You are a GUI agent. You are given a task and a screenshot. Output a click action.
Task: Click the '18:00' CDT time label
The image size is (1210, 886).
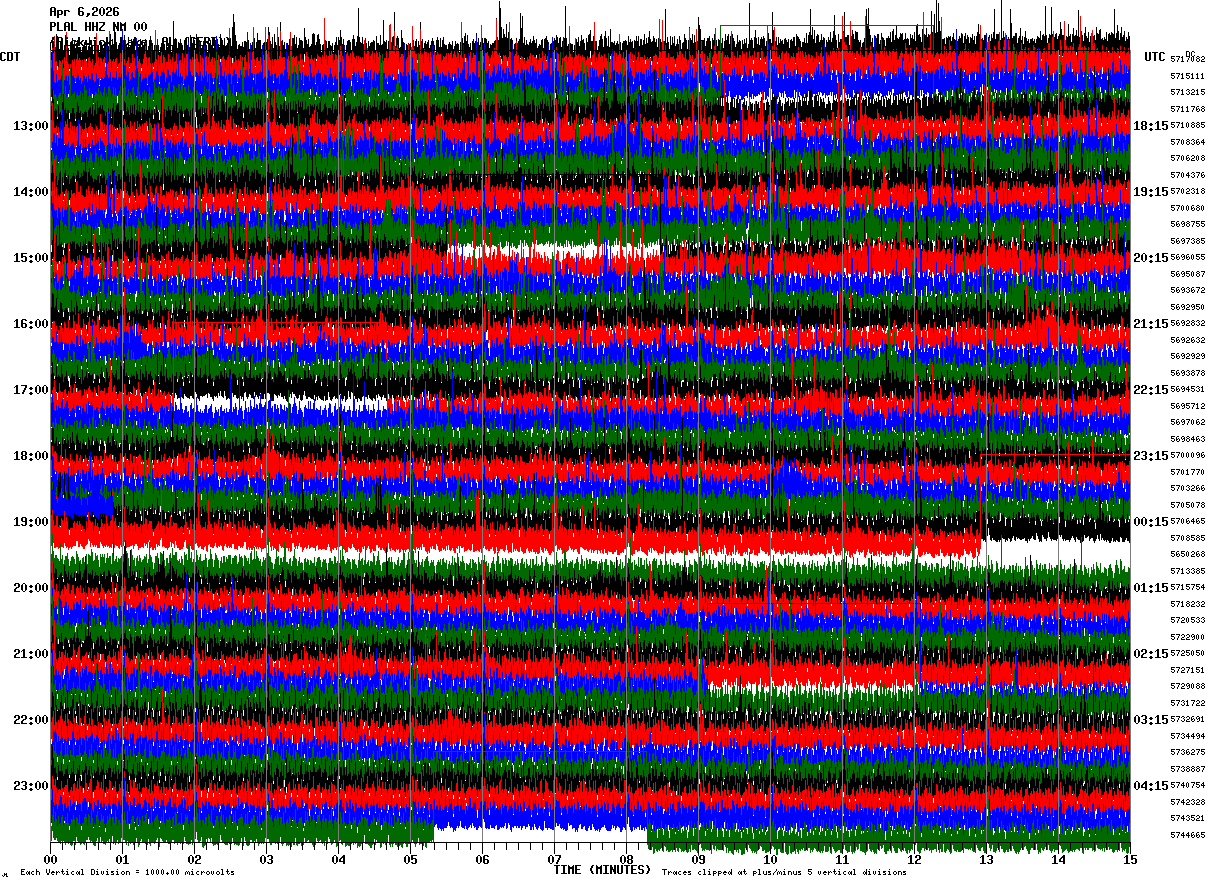click(30, 456)
